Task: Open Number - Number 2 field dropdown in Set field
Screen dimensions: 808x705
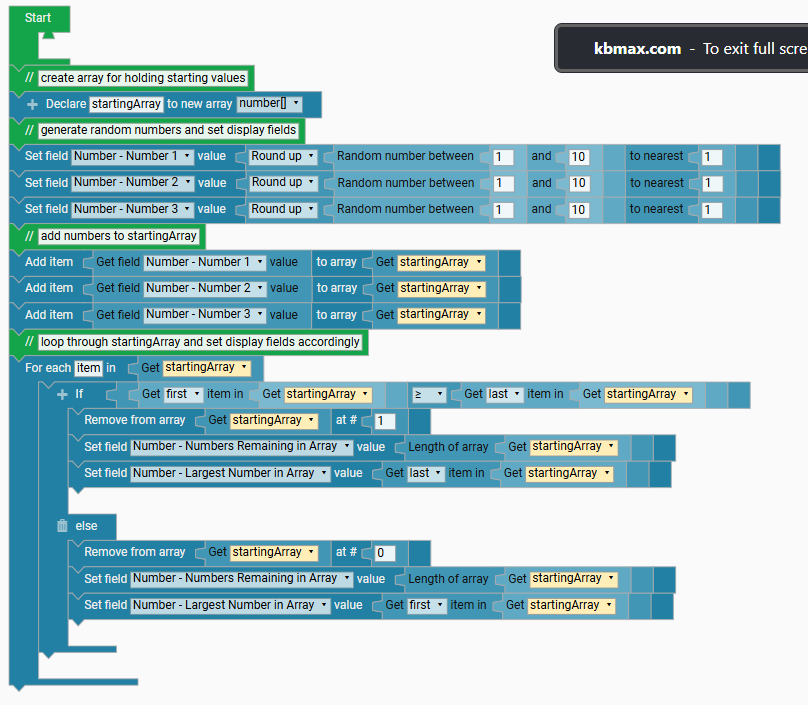Action: [133, 182]
